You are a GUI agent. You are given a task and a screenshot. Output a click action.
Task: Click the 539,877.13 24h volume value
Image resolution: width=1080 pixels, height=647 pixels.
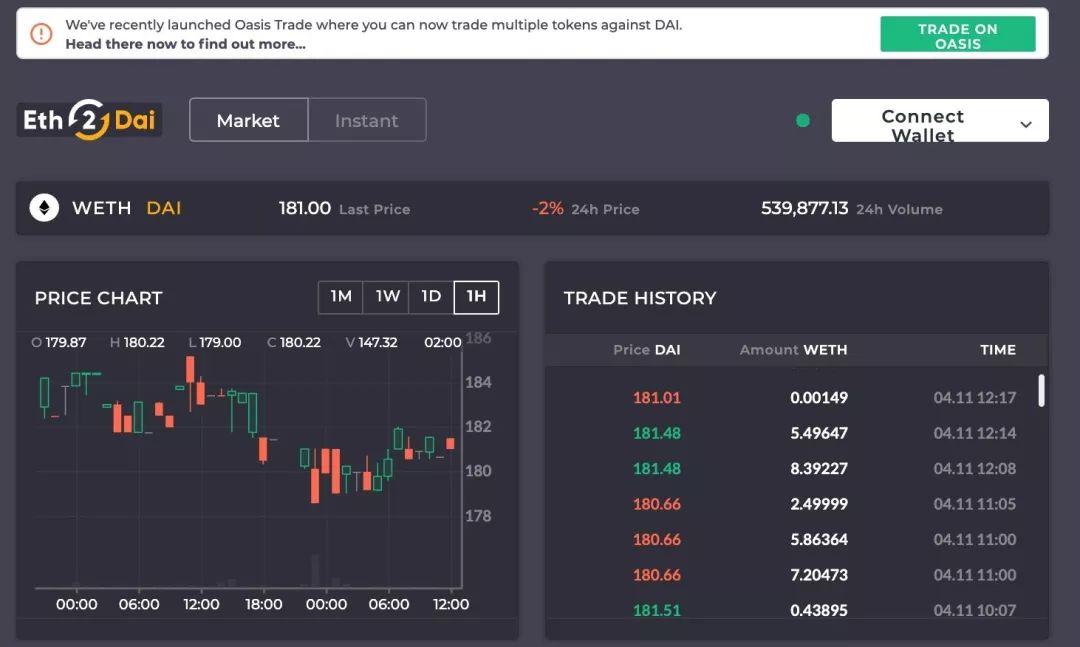click(x=804, y=208)
